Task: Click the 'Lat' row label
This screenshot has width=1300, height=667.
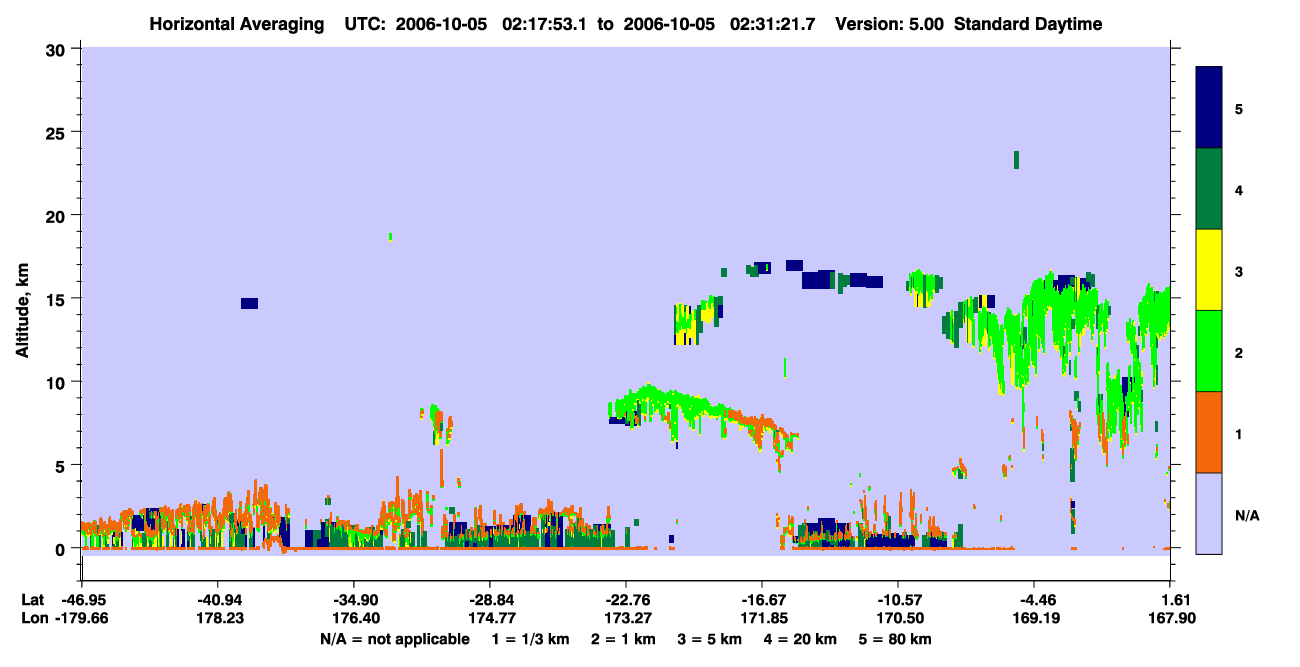Action: coord(32,600)
